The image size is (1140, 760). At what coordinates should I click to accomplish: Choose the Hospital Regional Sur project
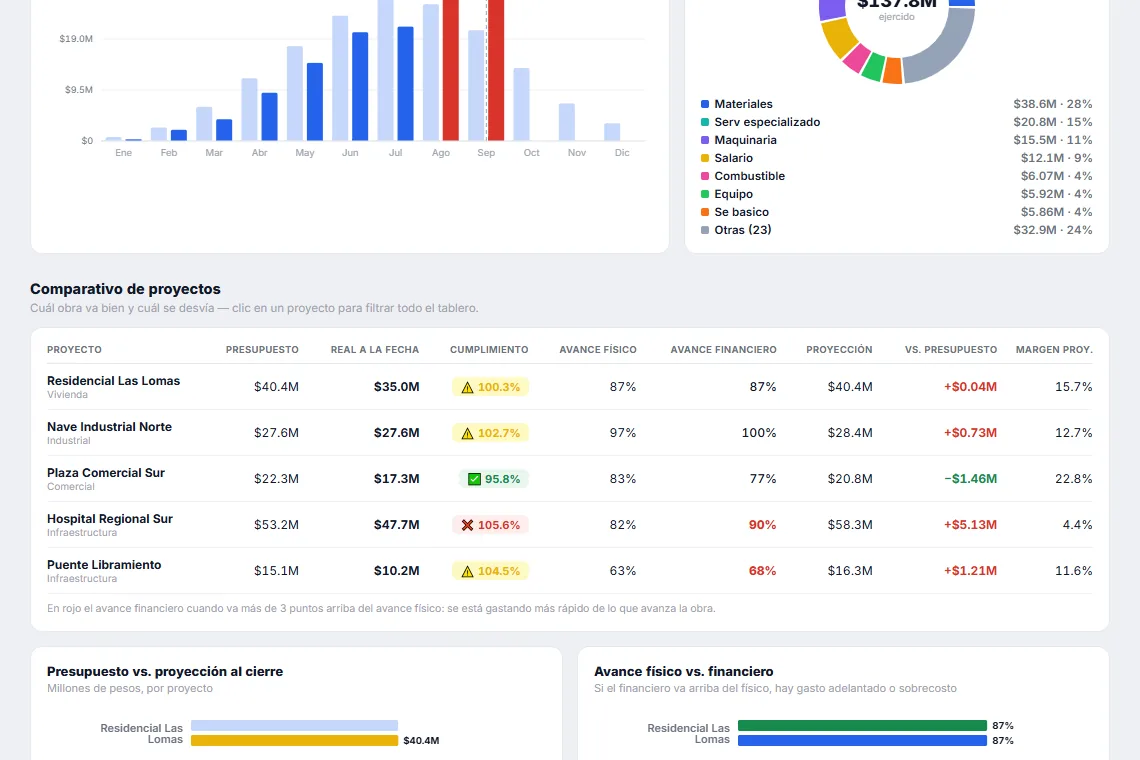point(569,524)
